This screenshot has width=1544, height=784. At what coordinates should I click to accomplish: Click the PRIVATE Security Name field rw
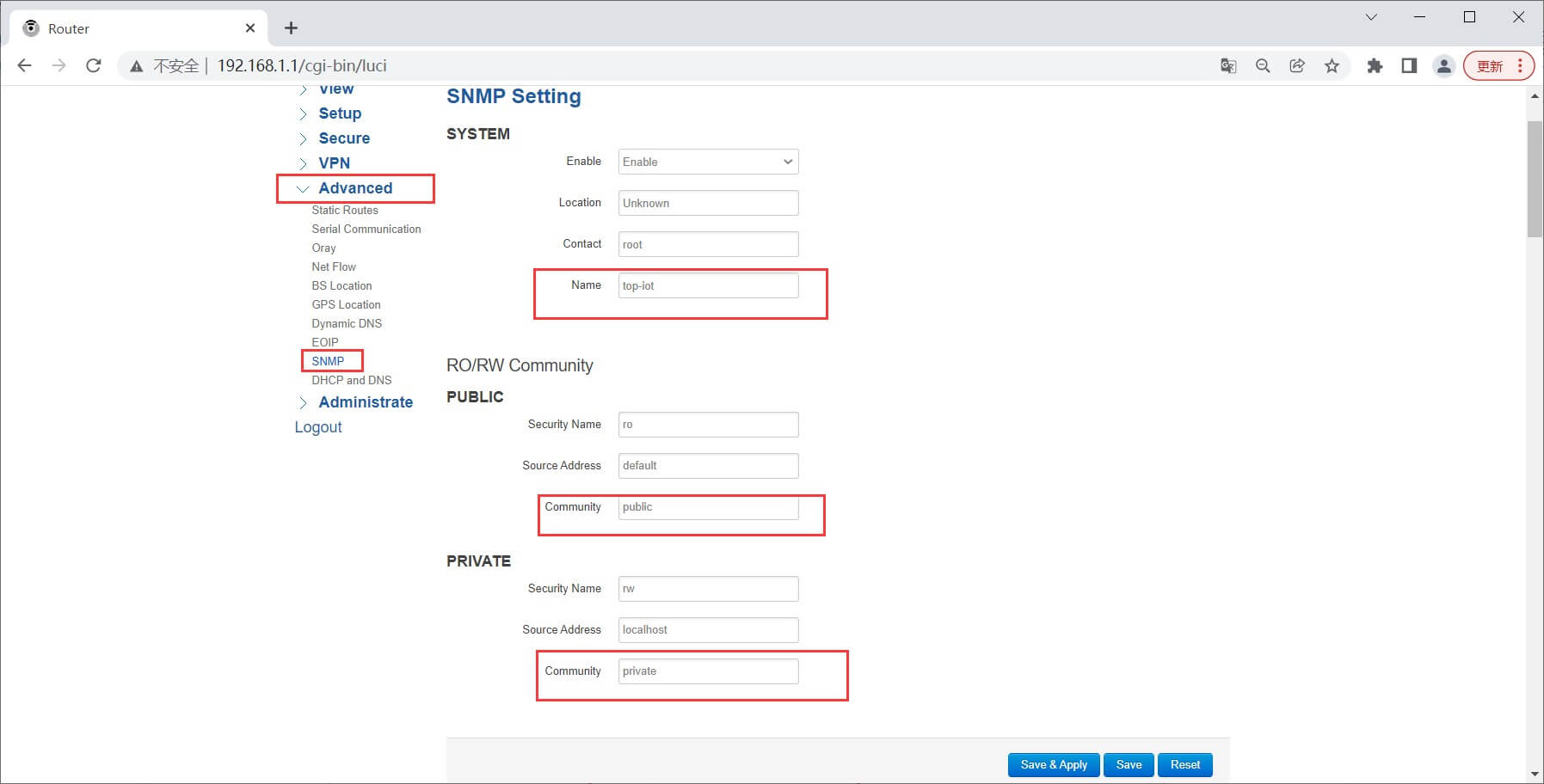(708, 589)
